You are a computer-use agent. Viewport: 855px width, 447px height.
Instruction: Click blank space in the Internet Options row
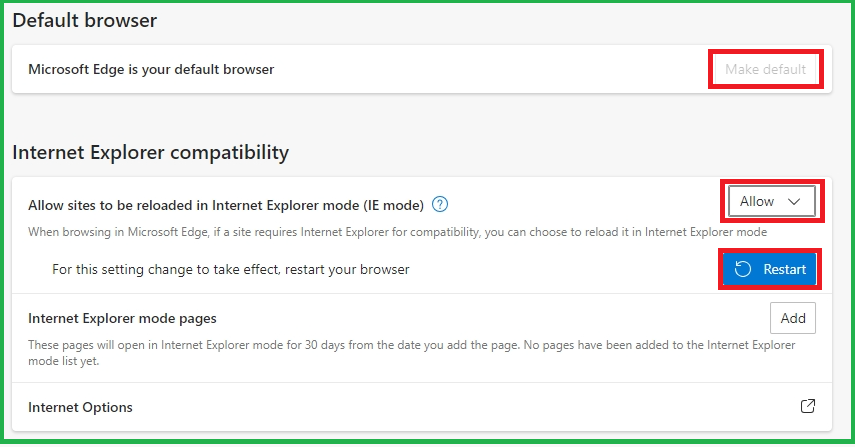[x=450, y=407]
